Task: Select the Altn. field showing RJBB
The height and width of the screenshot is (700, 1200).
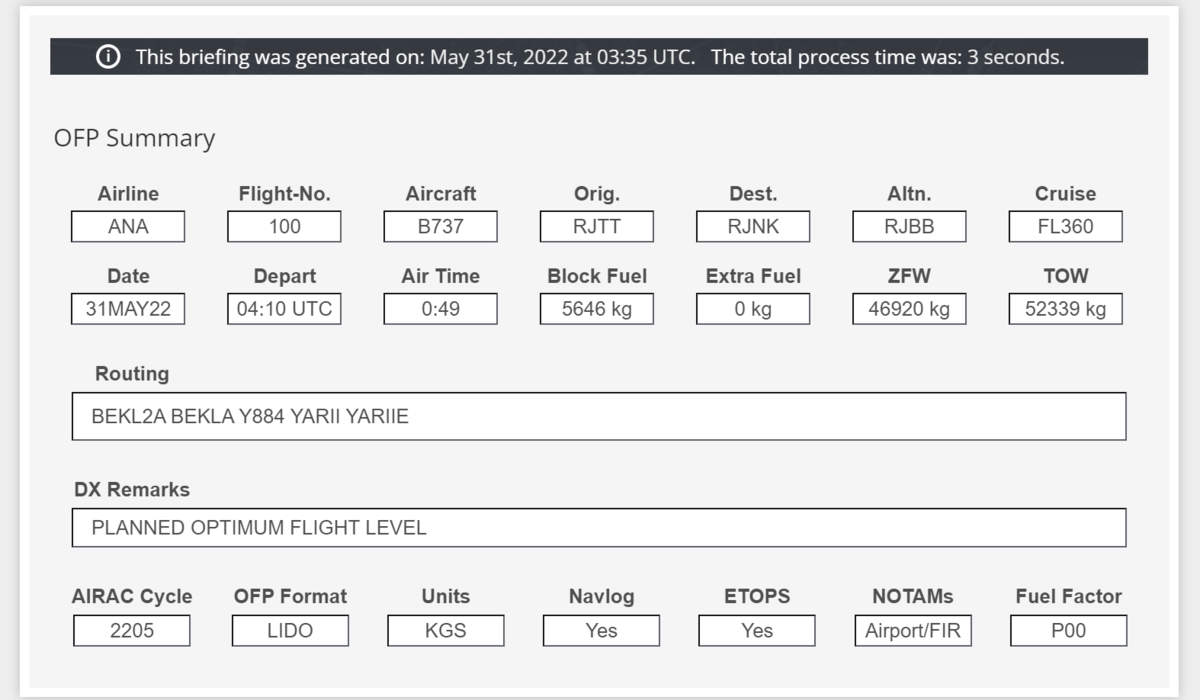Action: pyautogui.click(x=909, y=227)
